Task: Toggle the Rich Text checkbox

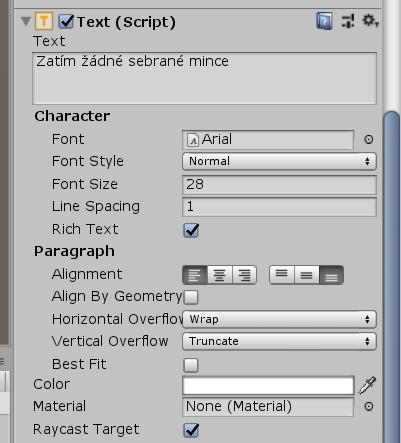Action: tap(191, 230)
